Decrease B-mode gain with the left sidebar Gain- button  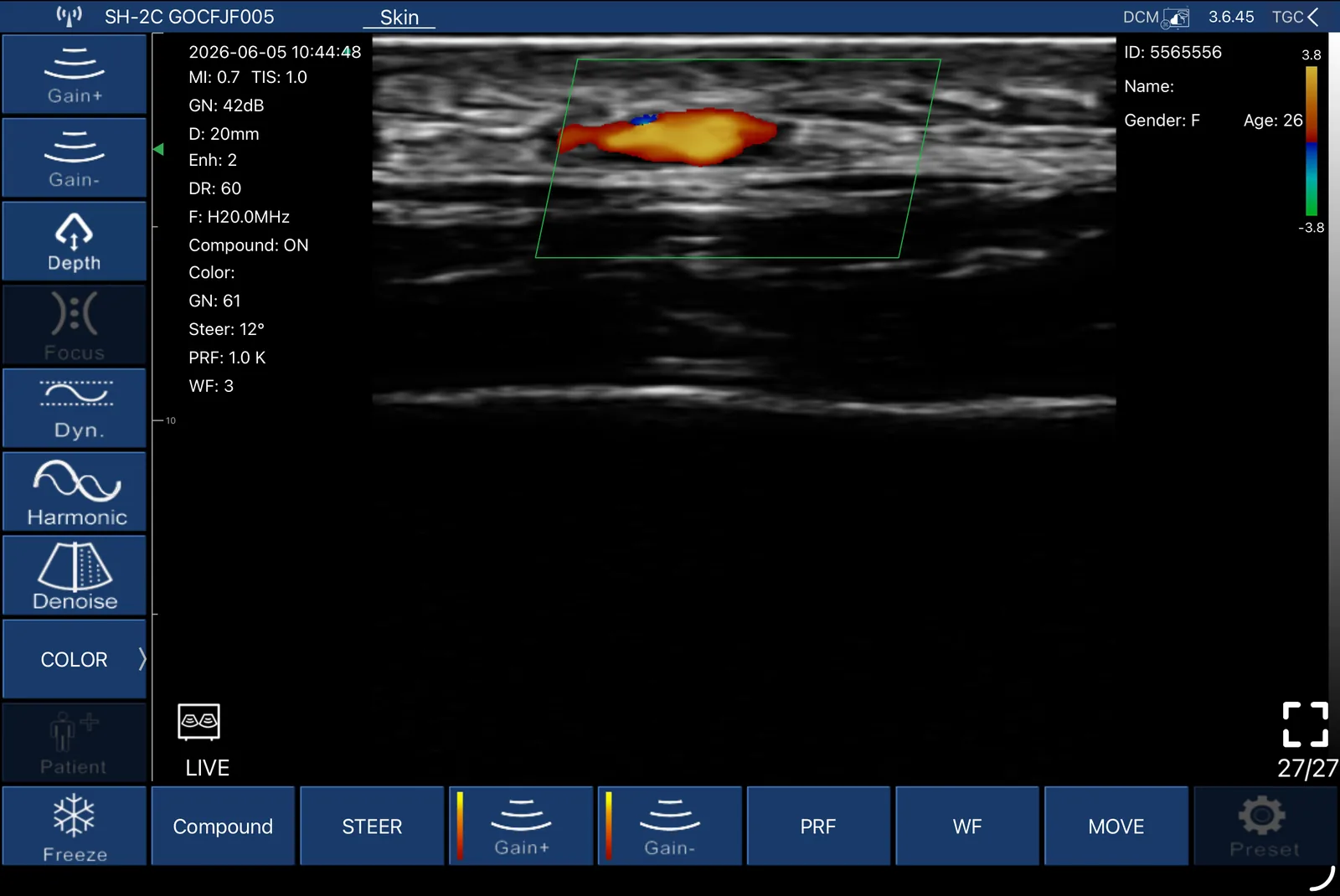pyautogui.click(x=75, y=157)
